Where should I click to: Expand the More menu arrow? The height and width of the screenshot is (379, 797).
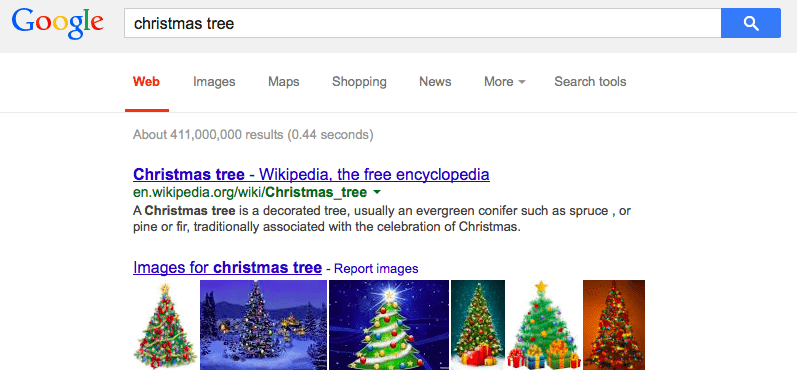click(x=522, y=82)
